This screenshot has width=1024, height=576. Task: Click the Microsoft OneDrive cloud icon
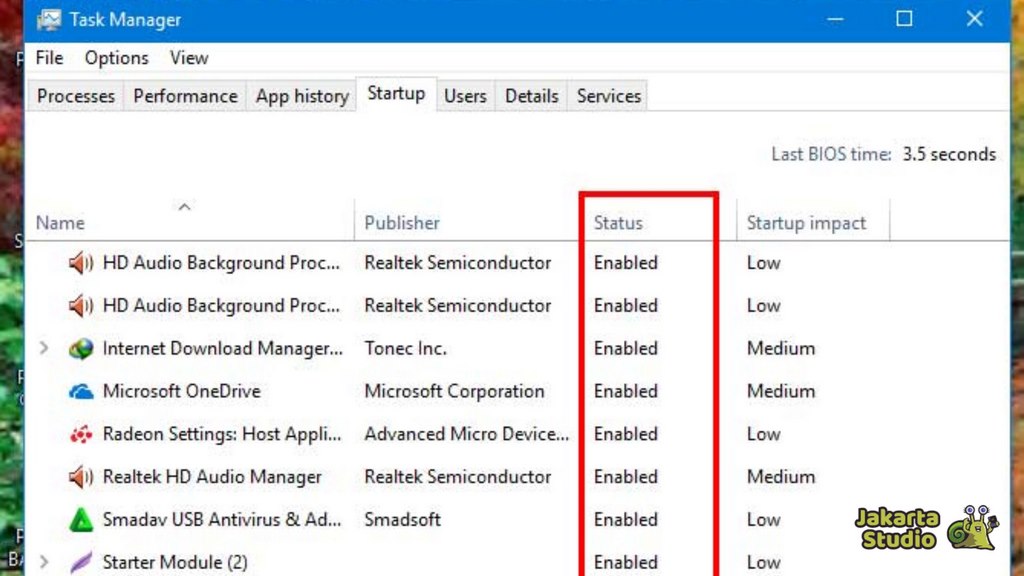(x=81, y=391)
